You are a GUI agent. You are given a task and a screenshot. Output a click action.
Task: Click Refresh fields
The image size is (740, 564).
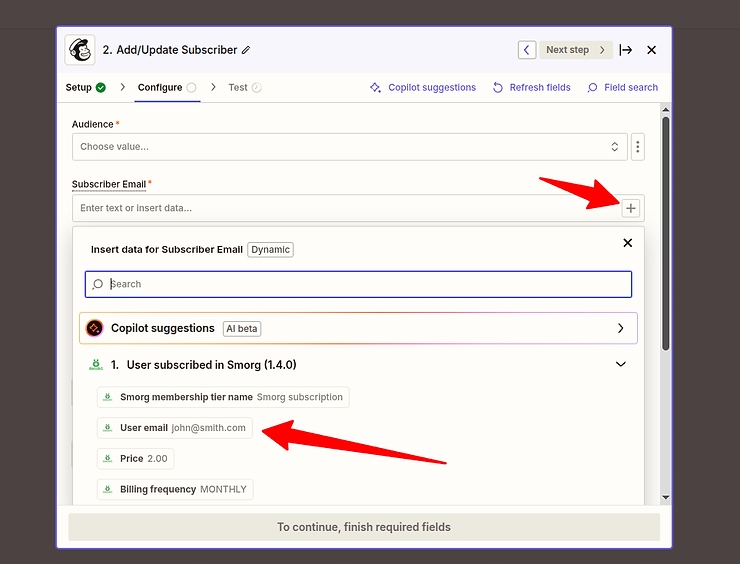click(531, 88)
